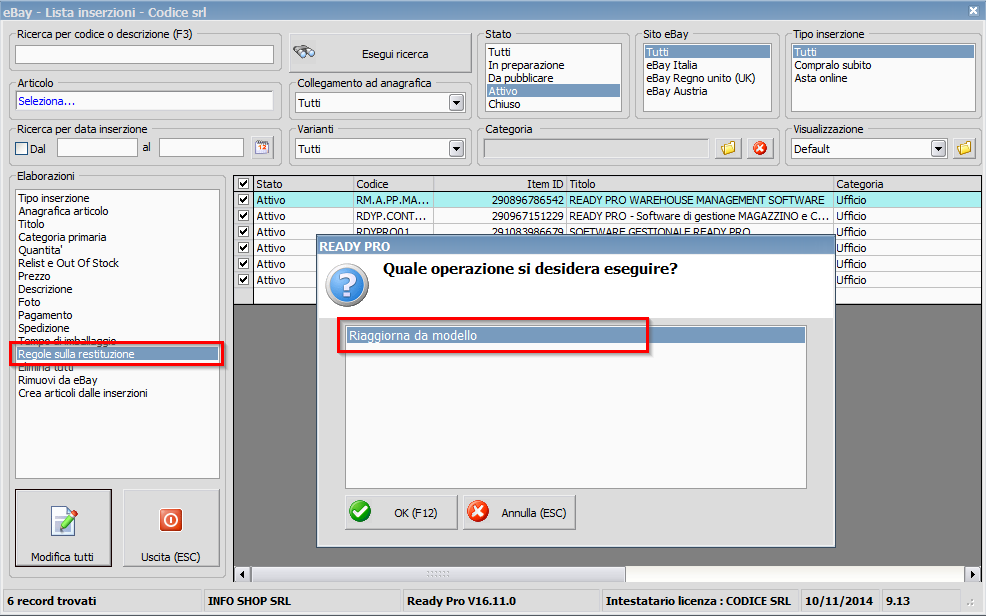
Task: Select 'Compralo subito' insertion type
Action: pos(883,65)
